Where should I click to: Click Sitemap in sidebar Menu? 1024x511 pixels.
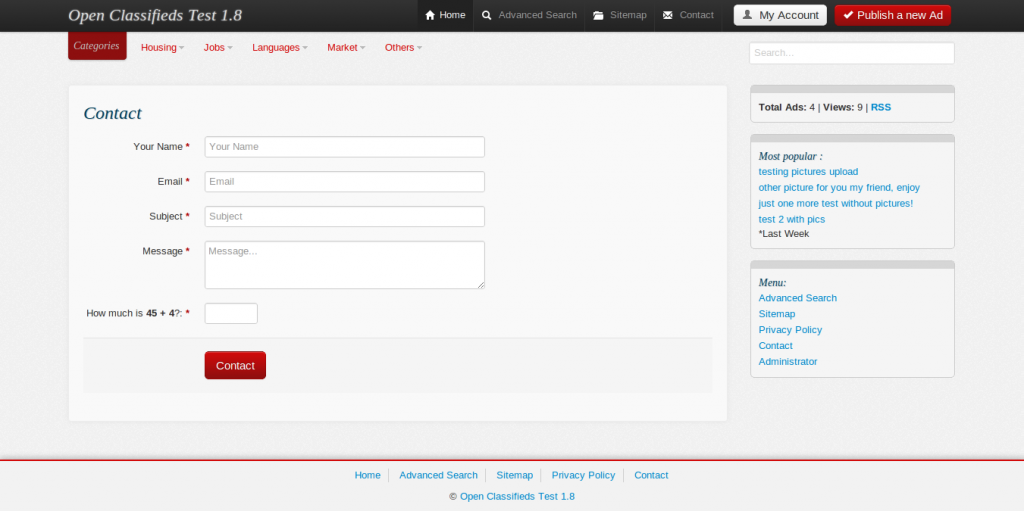pos(776,314)
